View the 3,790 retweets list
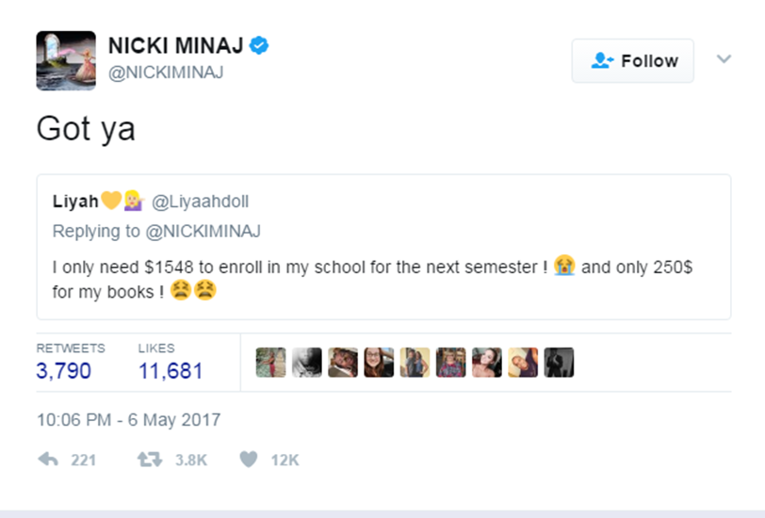Image resolution: width=765 pixels, height=518 pixels. pos(64,371)
